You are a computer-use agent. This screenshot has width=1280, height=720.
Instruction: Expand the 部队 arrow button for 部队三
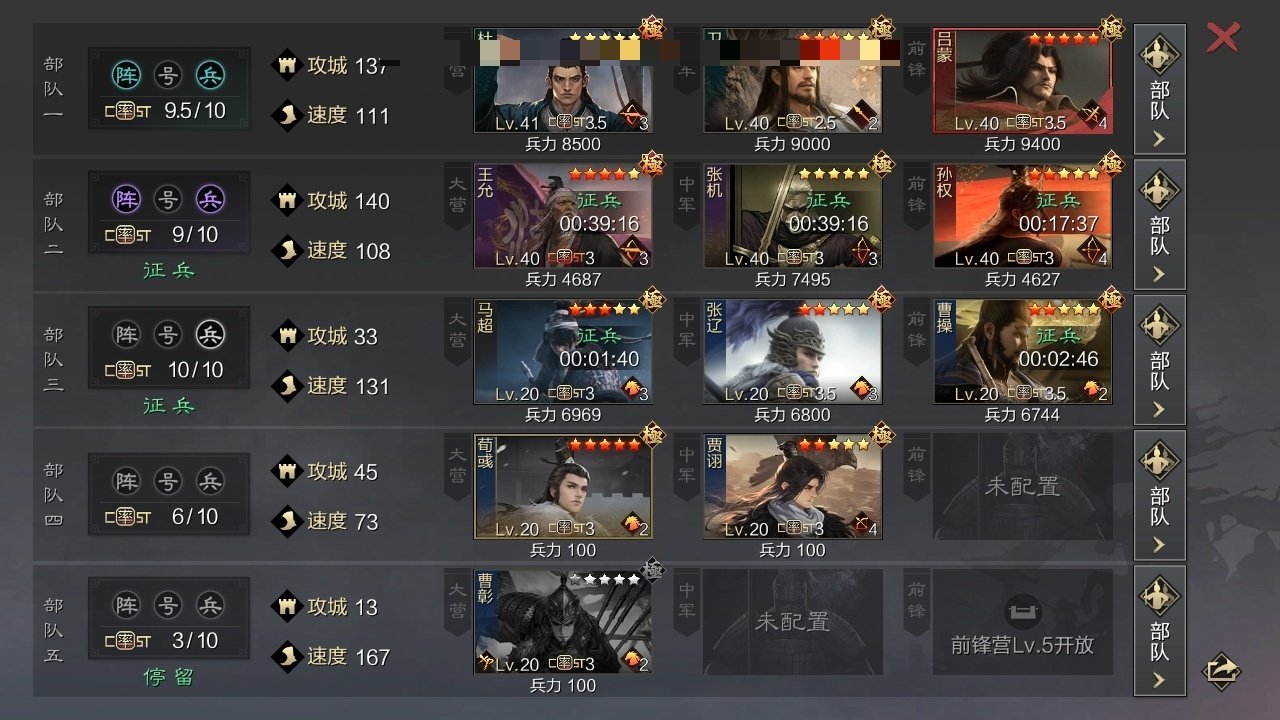1160,360
